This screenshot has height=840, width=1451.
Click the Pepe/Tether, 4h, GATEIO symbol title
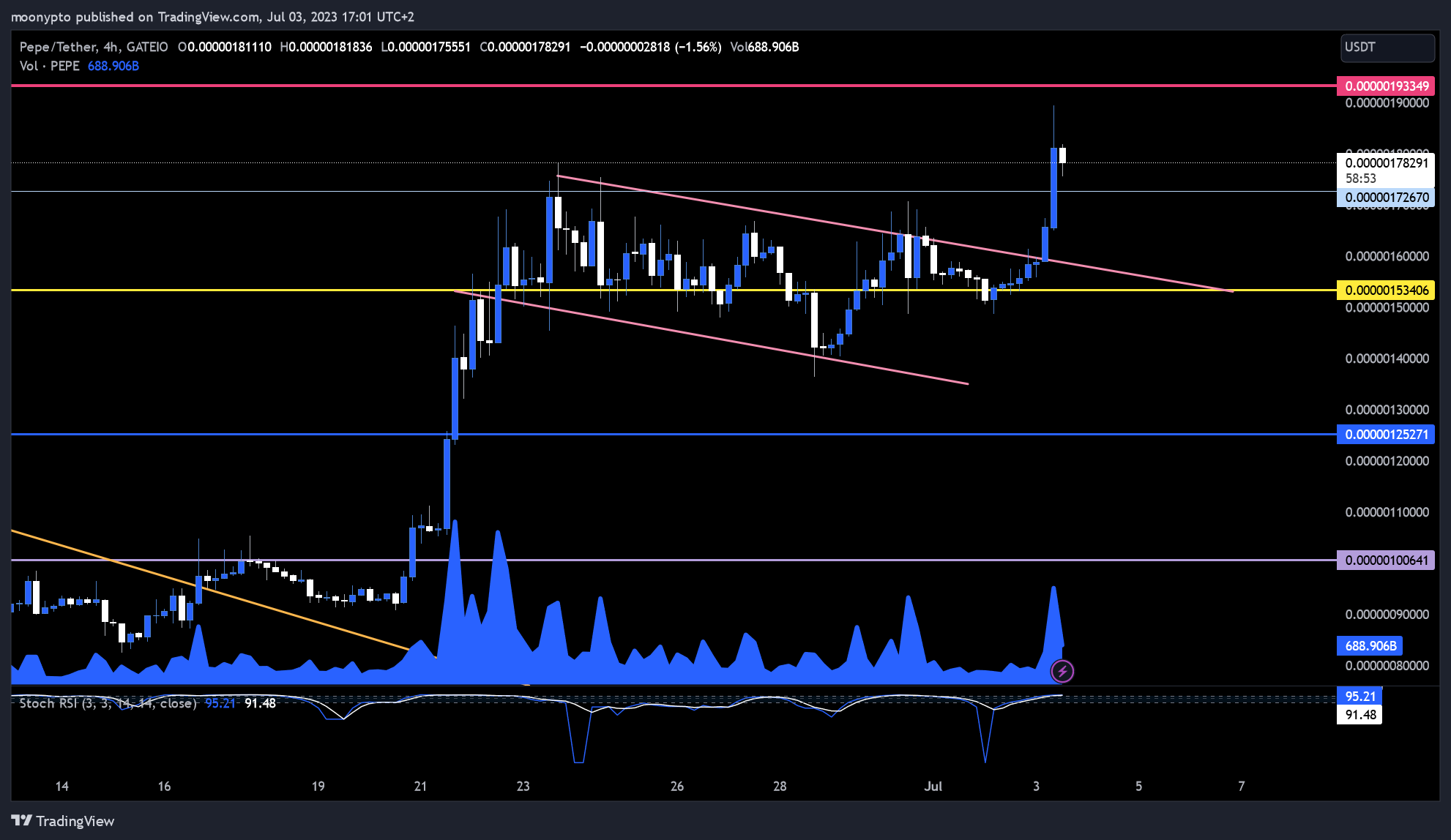point(94,47)
